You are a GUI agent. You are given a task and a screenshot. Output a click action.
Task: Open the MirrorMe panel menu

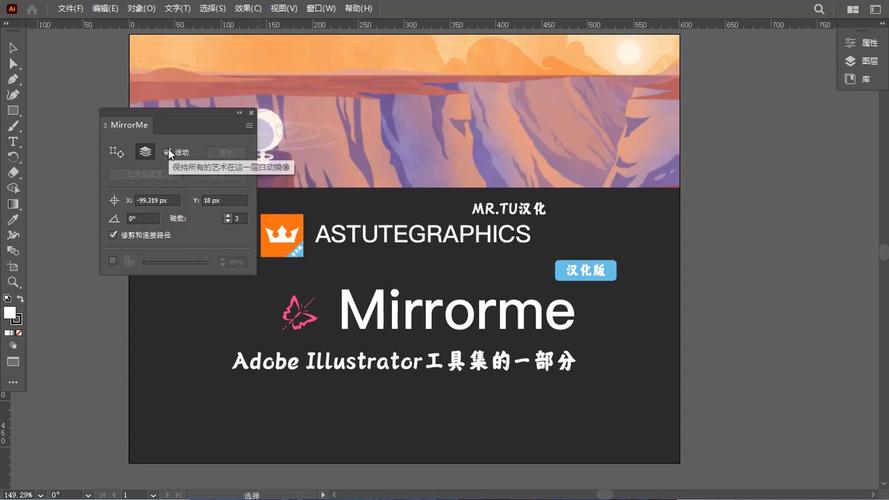pyautogui.click(x=249, y=125)
